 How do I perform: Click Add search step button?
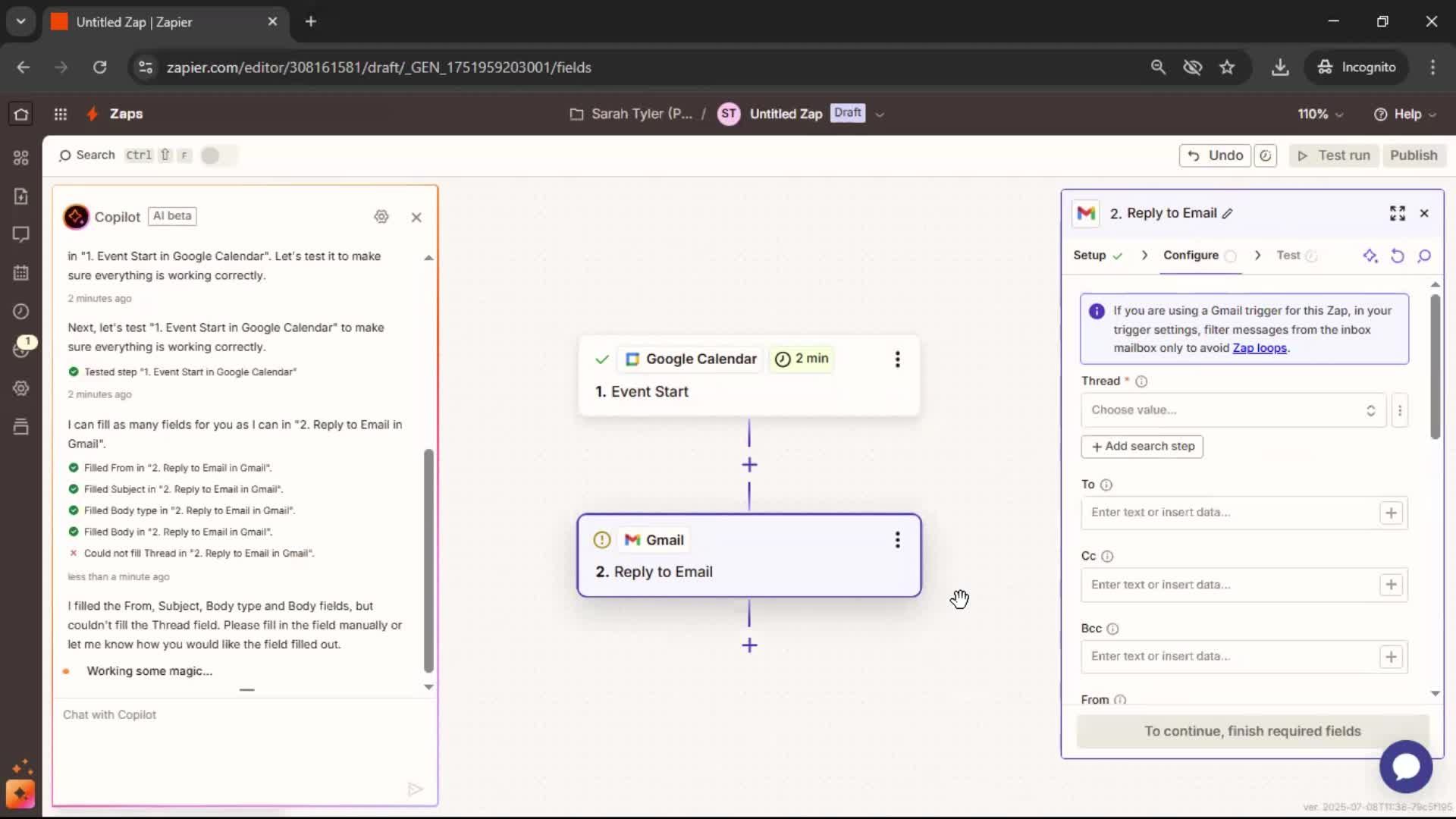1142,447
